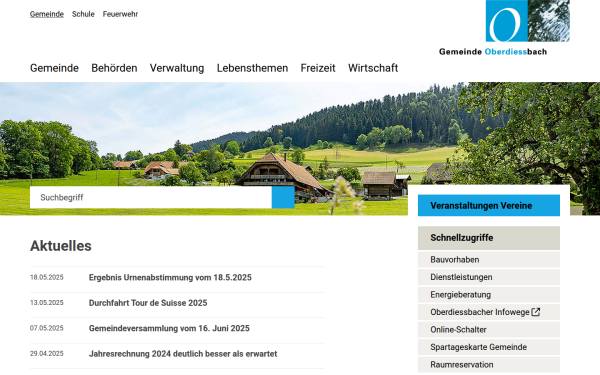Open news Ergebnis Urnenabstimmung vom 18.5.2025
The width and height of the screenshot is (600, 375).
pyautogui.click(x=170, y=277)
